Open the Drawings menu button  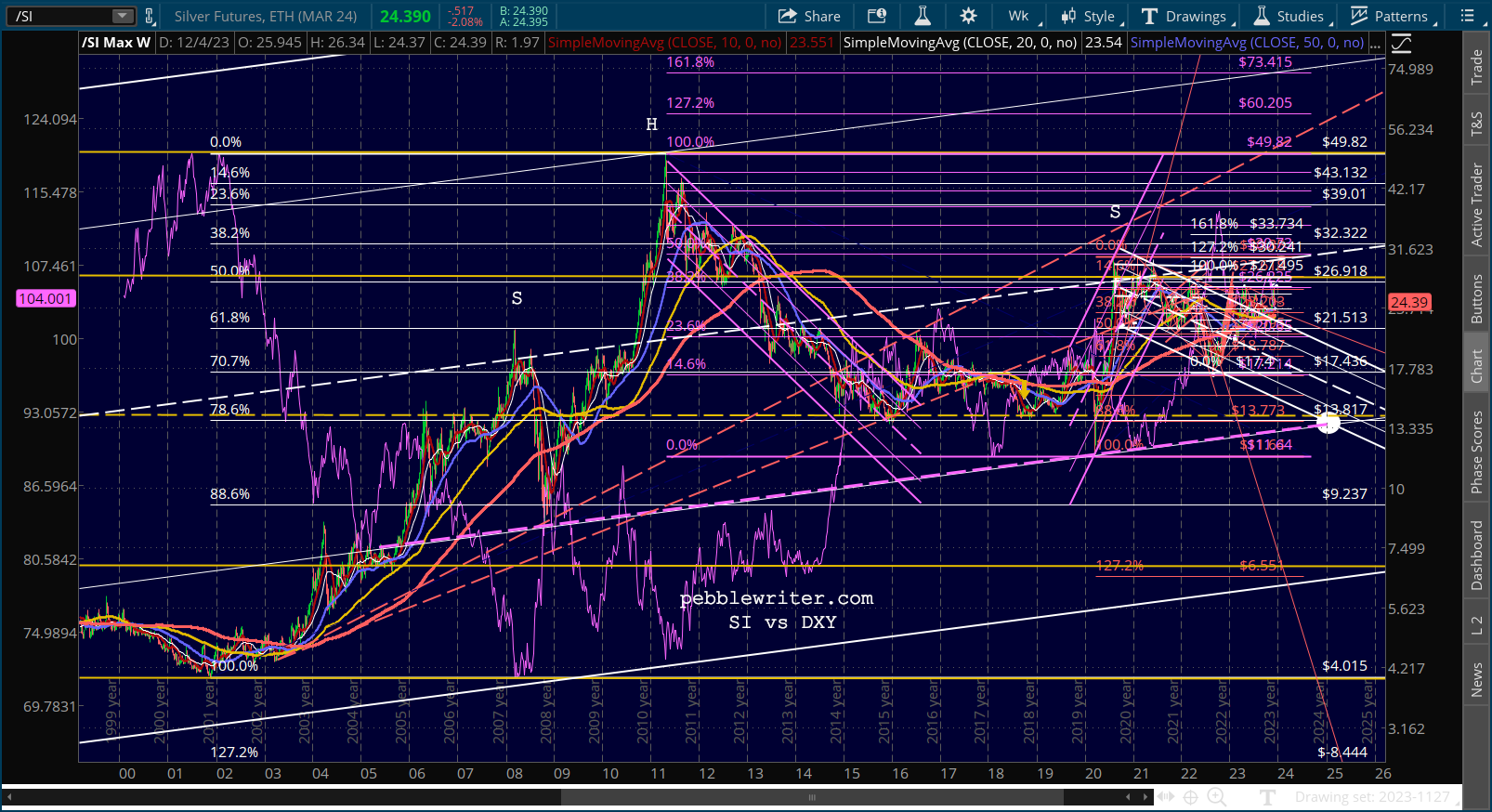(1185, 16)
